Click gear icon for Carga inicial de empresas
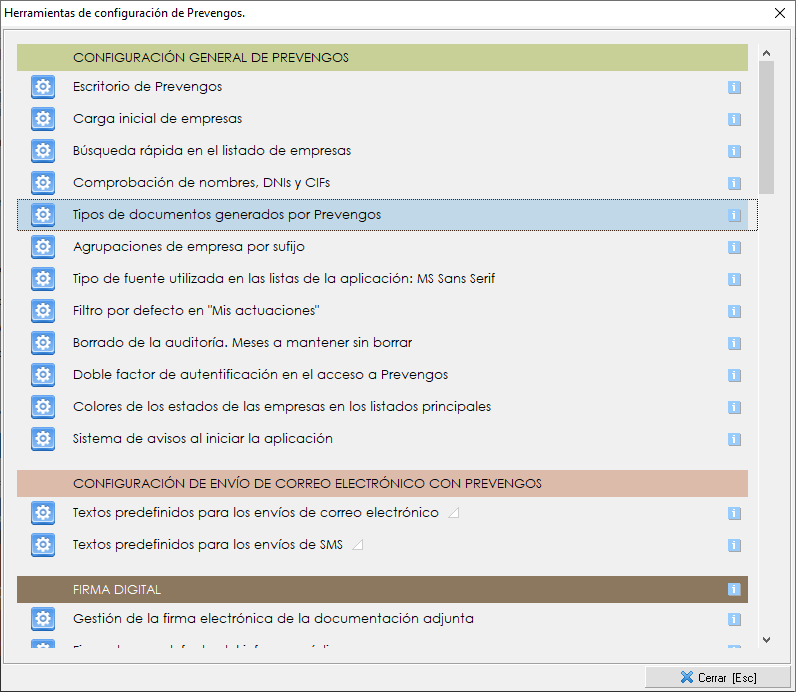Viewport: 796px width, 692px height. point(42,119)
